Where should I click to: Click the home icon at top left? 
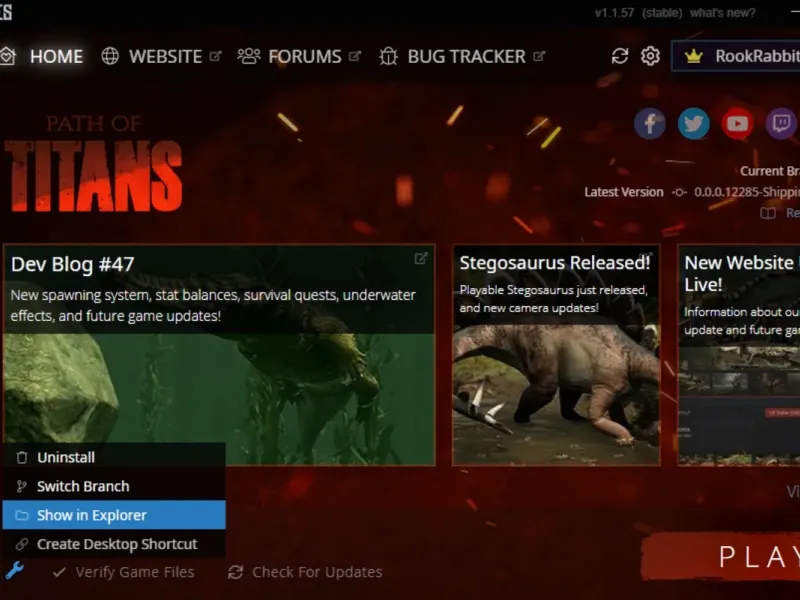click(x=8, y=56)
